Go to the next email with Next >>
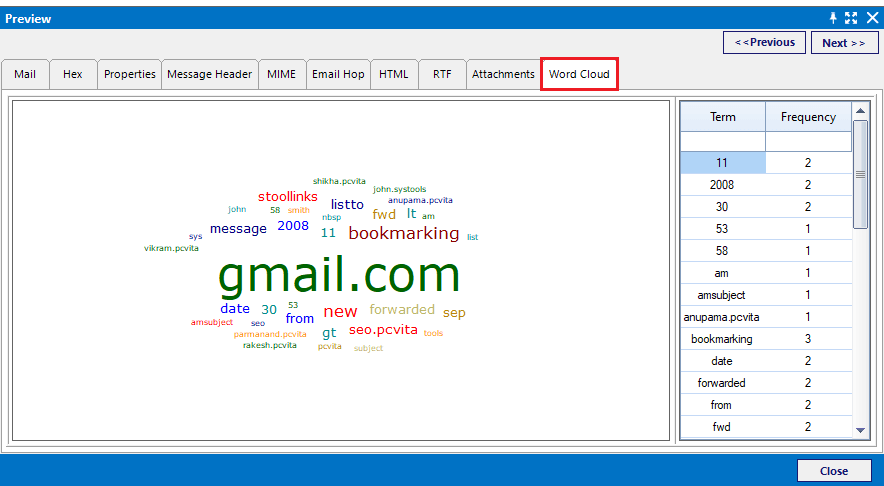 844,43
